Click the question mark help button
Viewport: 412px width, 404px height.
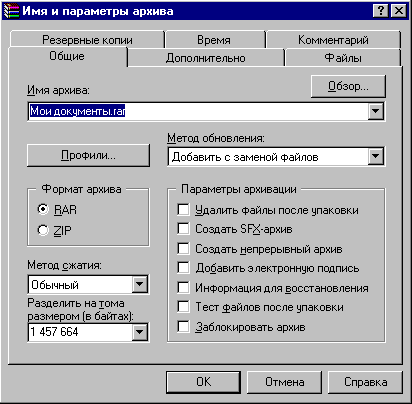(381, 11)
